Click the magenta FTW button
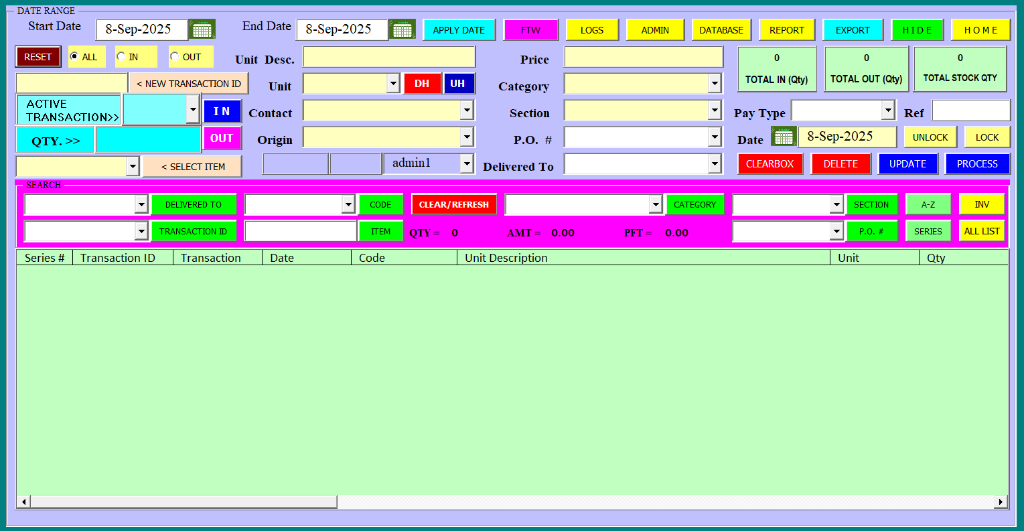 (531, 30)
